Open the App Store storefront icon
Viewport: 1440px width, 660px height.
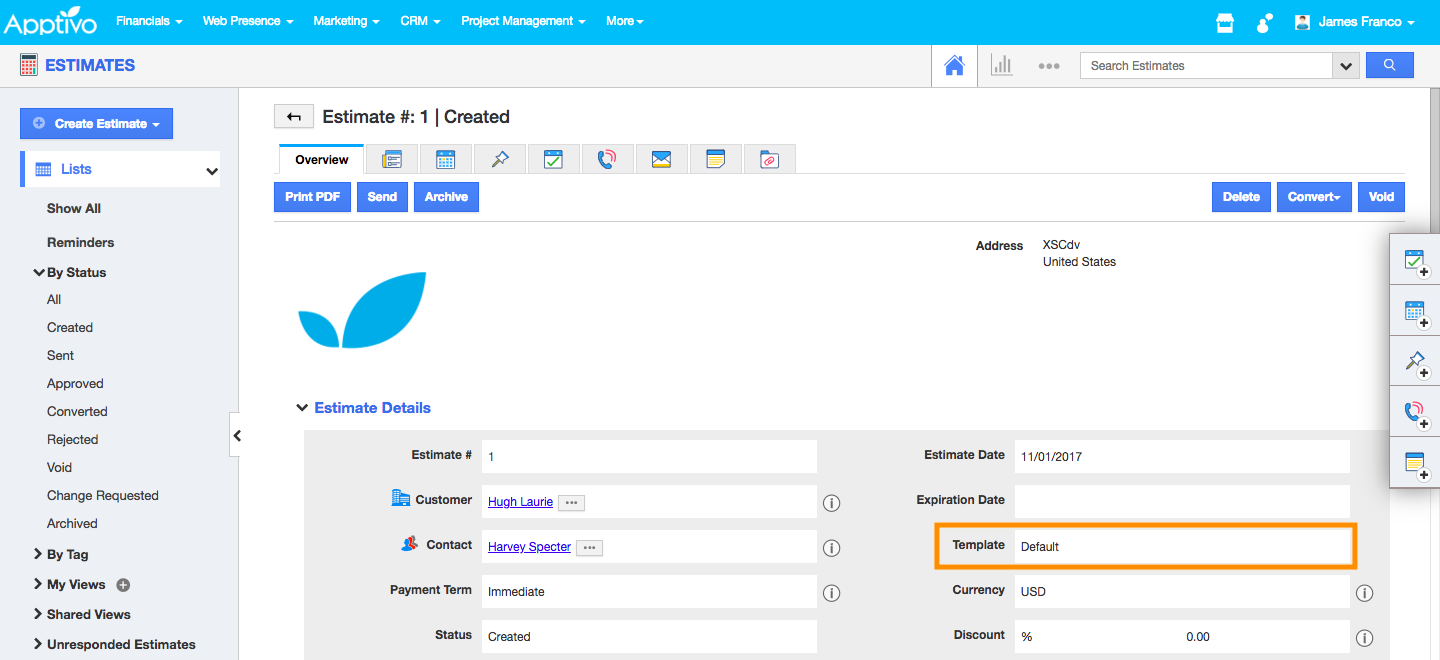tap(1225, 22)
